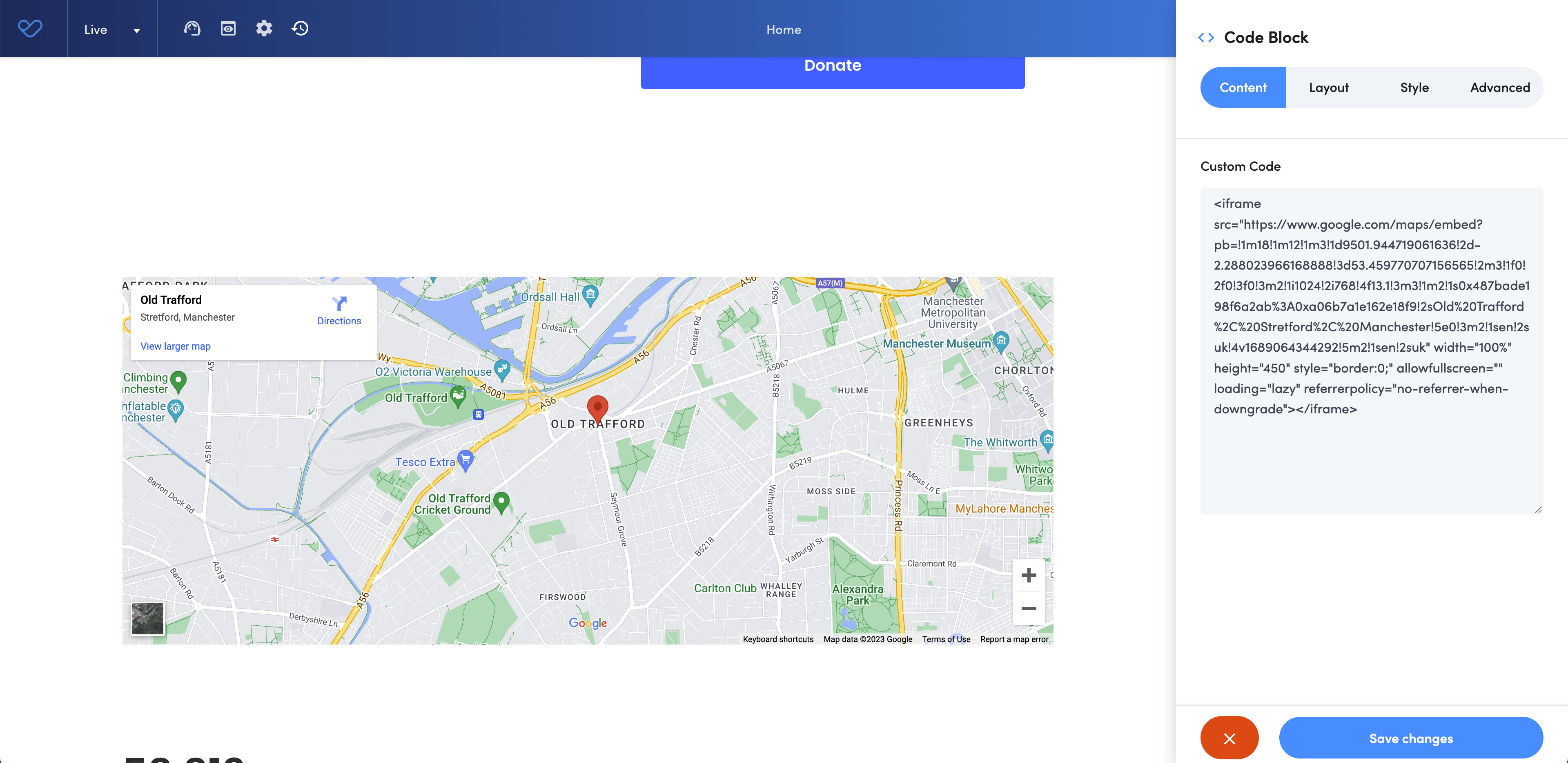The image size is (1568, 763).
Task: Click Report a map error link
Action: (x=1014, y=639)
